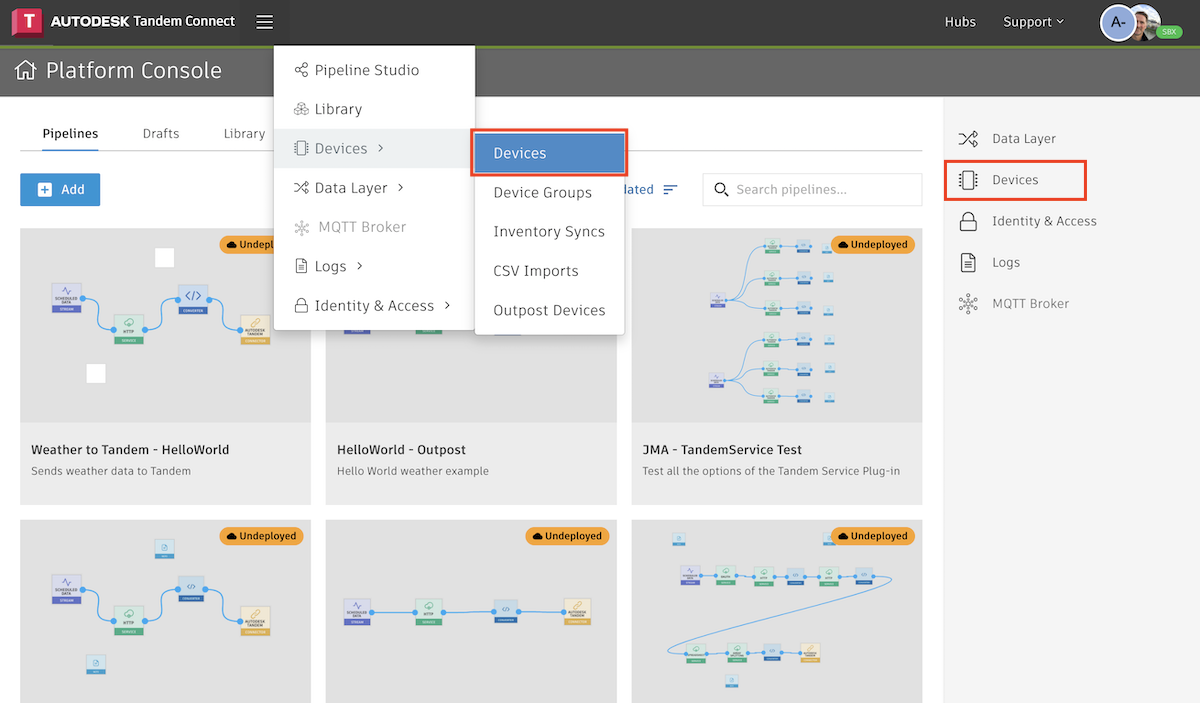
Task: Click 'Sends weather data to Tandem' description
Action: [111, 471]
